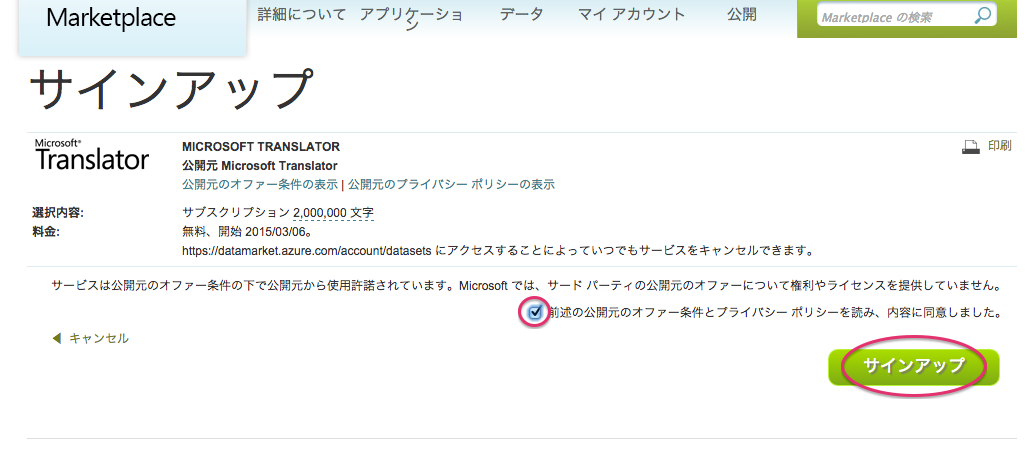Open the アプリケーション menu
The image size is (1036, 453).
(411, 20)
